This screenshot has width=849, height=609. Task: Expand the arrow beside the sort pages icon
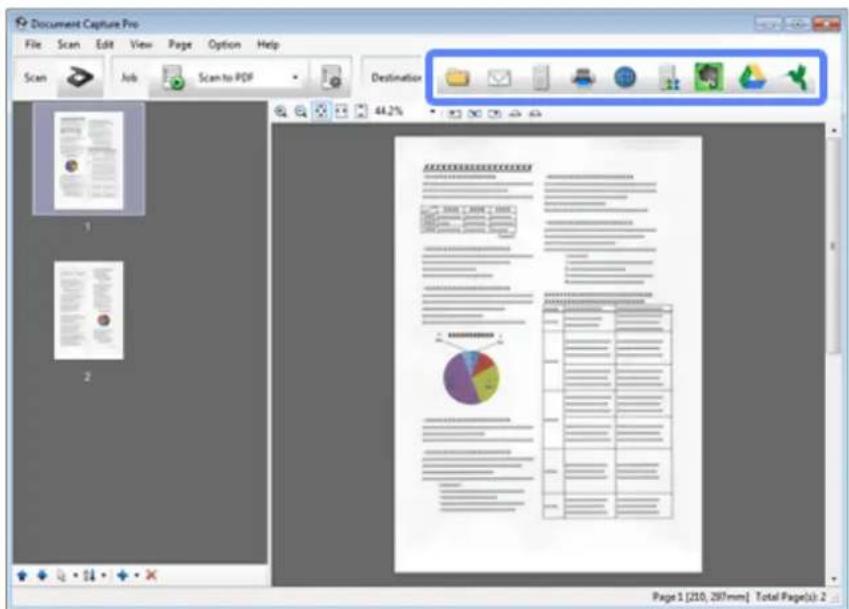103,576
